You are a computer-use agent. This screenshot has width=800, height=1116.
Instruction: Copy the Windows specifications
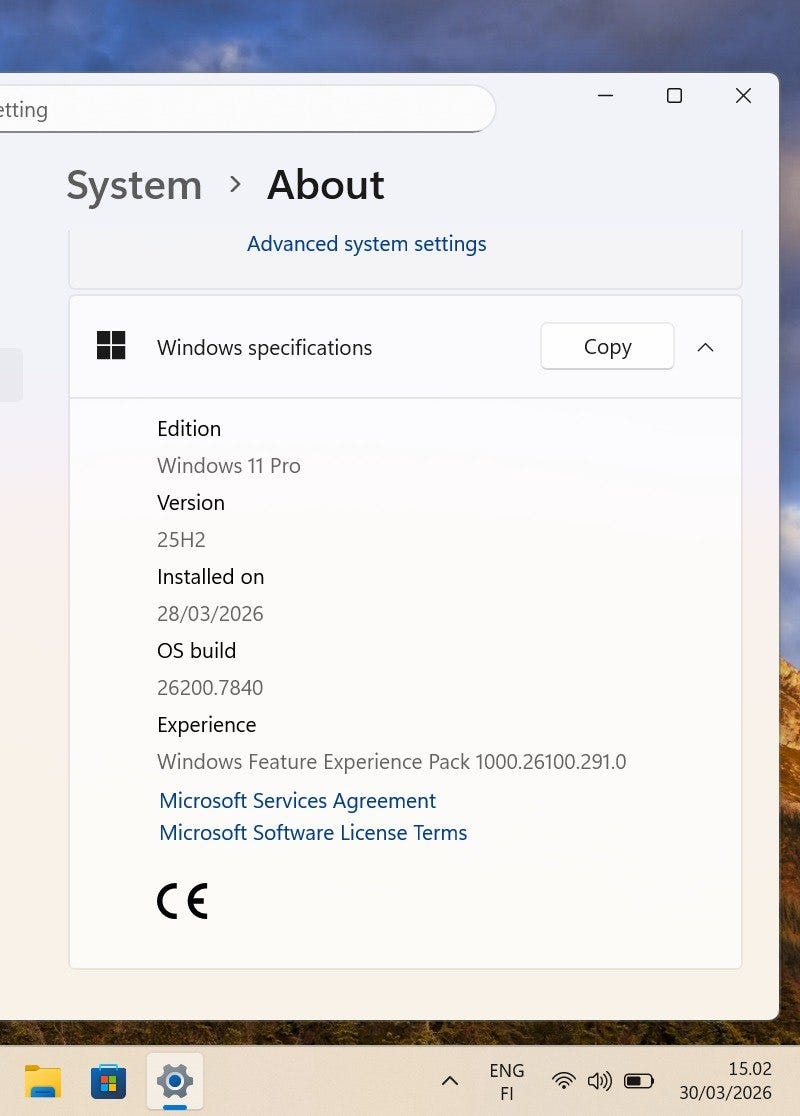coord(607,347)
